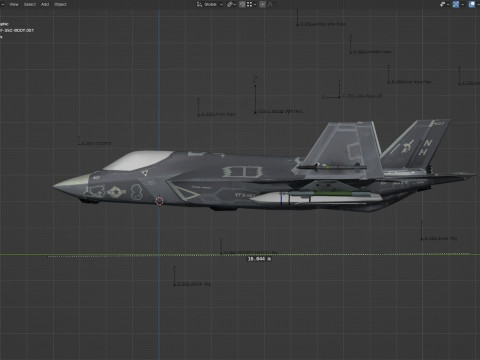
Task: Toggle proportional editing in header
Action: point(263,4)
